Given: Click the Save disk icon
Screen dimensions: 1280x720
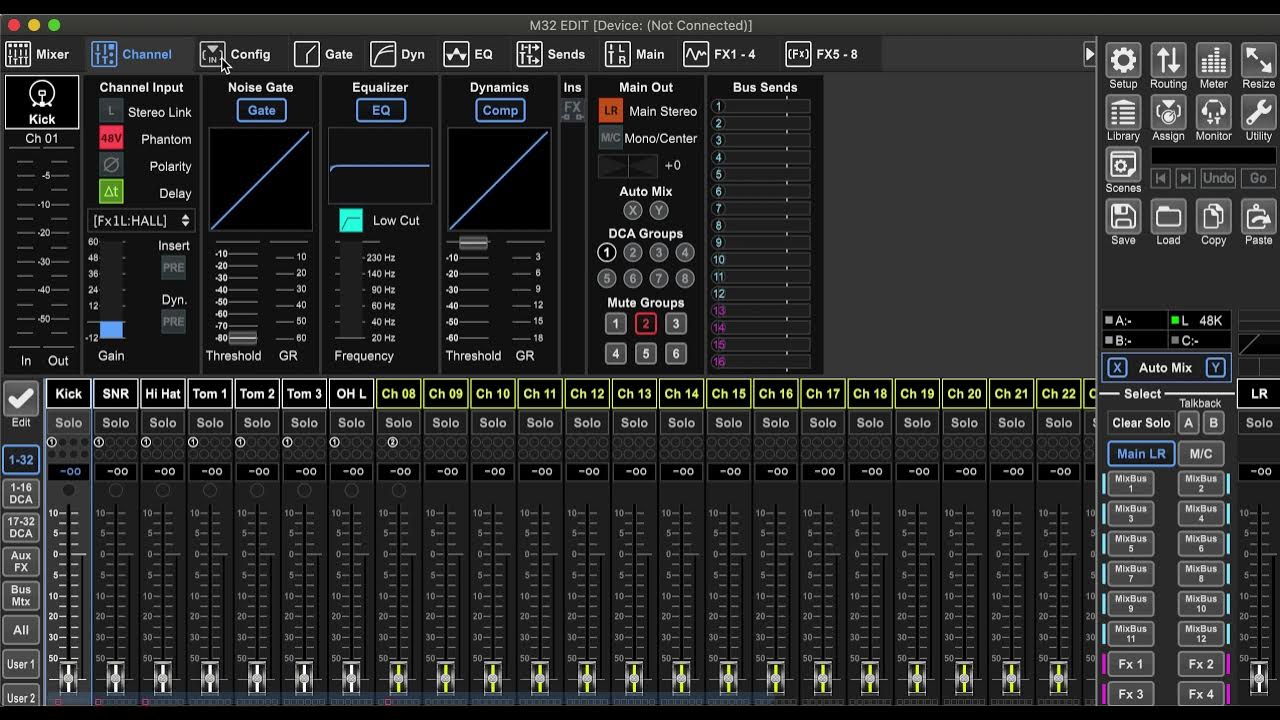Looking at the screenshot, I should coord(1123,216).
